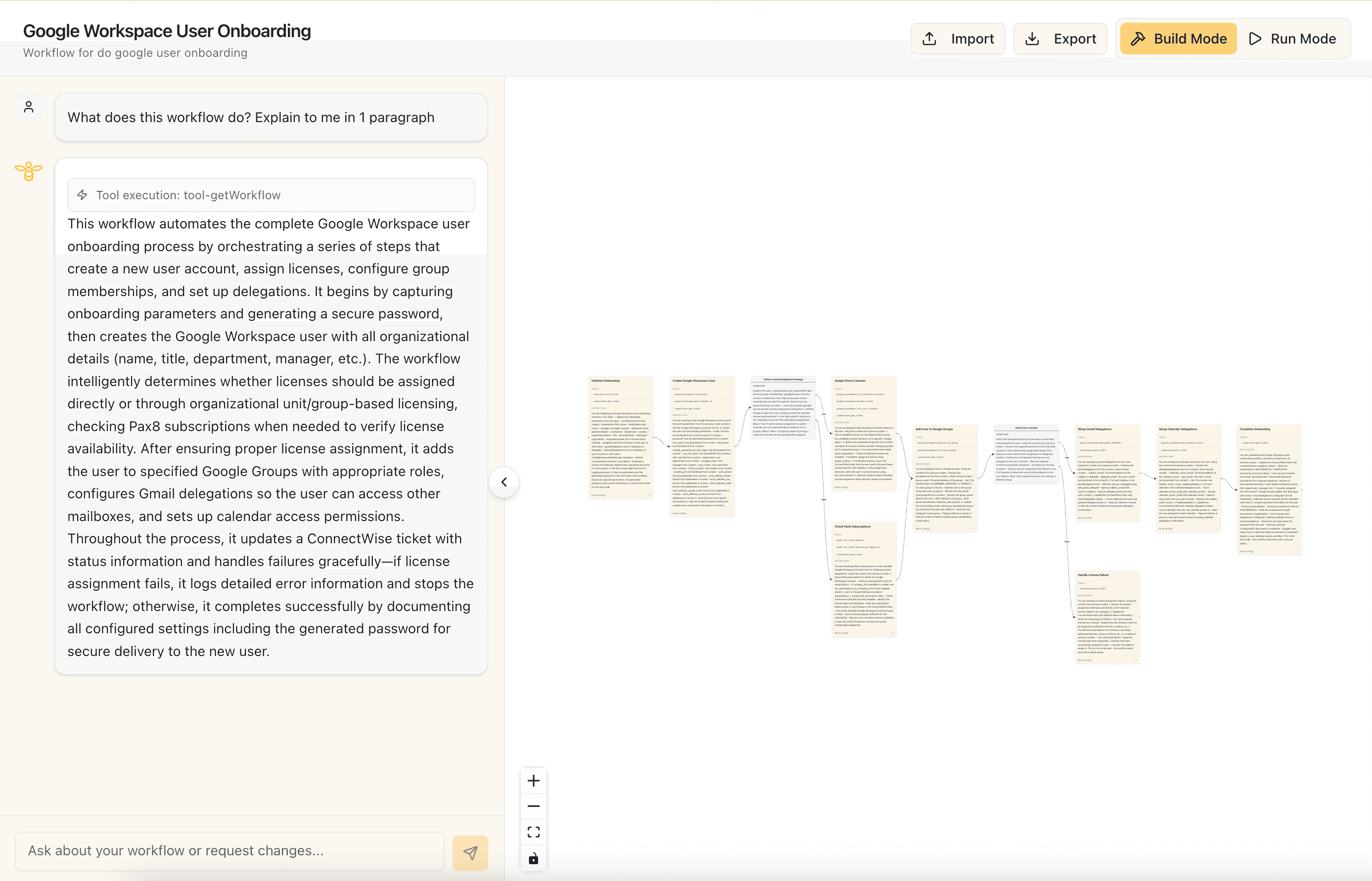1372x881 pixels.
Task: Click the bee assistant avatar icon
Action: click(x=29, y=171)
